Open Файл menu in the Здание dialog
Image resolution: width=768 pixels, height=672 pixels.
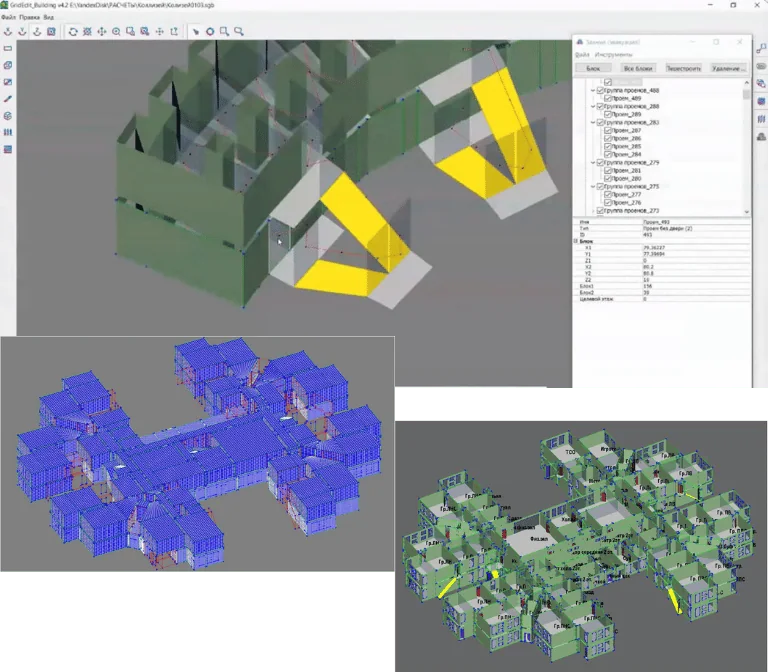click(x=582, y=54)
